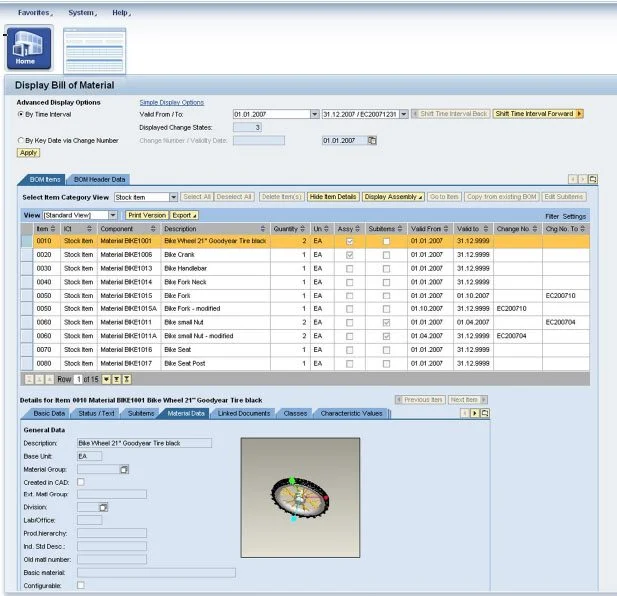Open calendar picker next to validity date field

tap(371, 140)
